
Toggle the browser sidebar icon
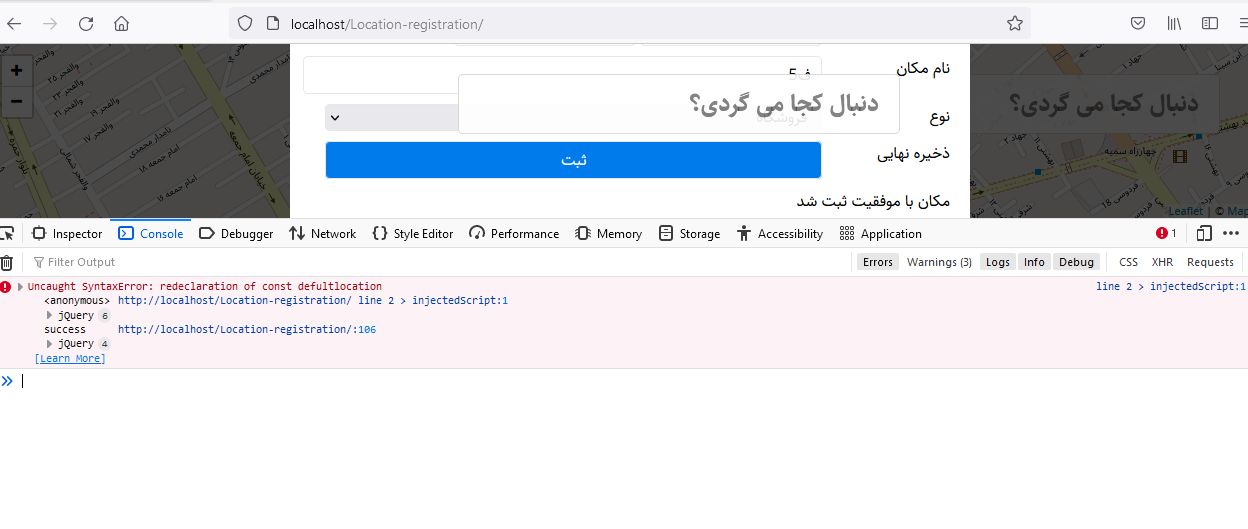1210,23
